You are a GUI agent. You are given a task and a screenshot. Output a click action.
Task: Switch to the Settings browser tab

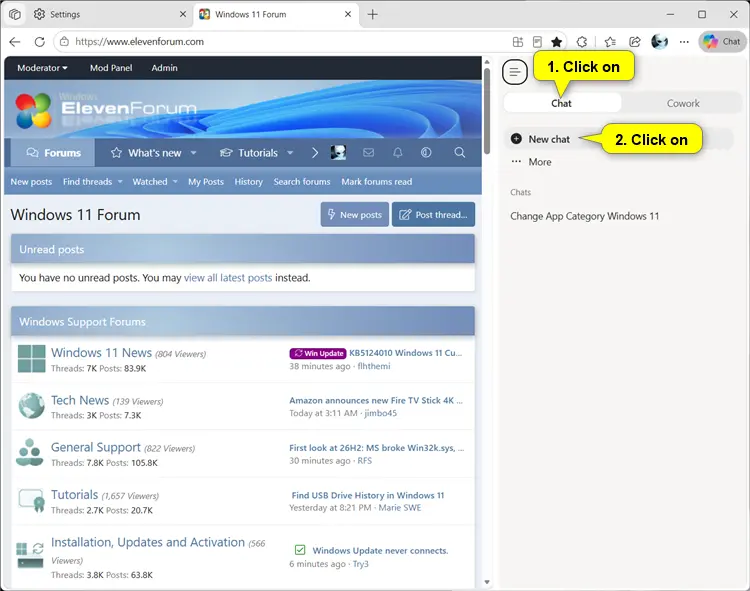pyautogui.click(x=110, y=14)
